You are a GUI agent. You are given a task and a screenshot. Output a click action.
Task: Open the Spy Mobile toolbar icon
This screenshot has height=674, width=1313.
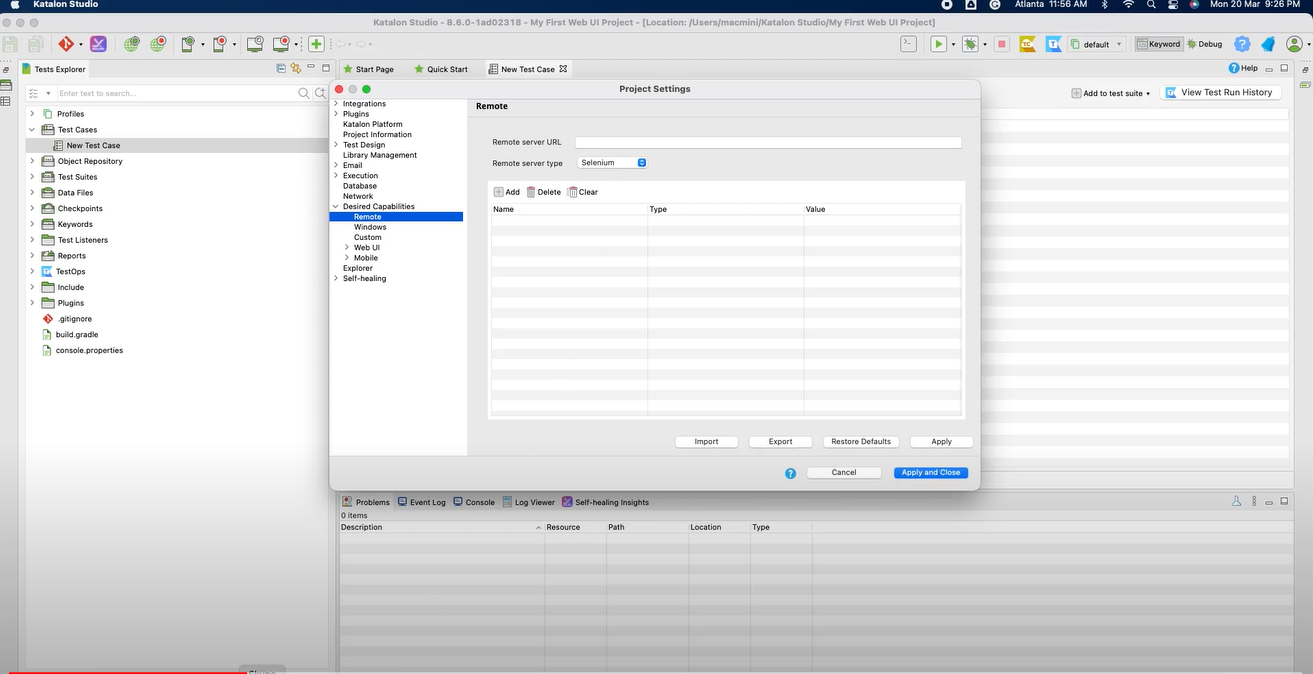188,44
